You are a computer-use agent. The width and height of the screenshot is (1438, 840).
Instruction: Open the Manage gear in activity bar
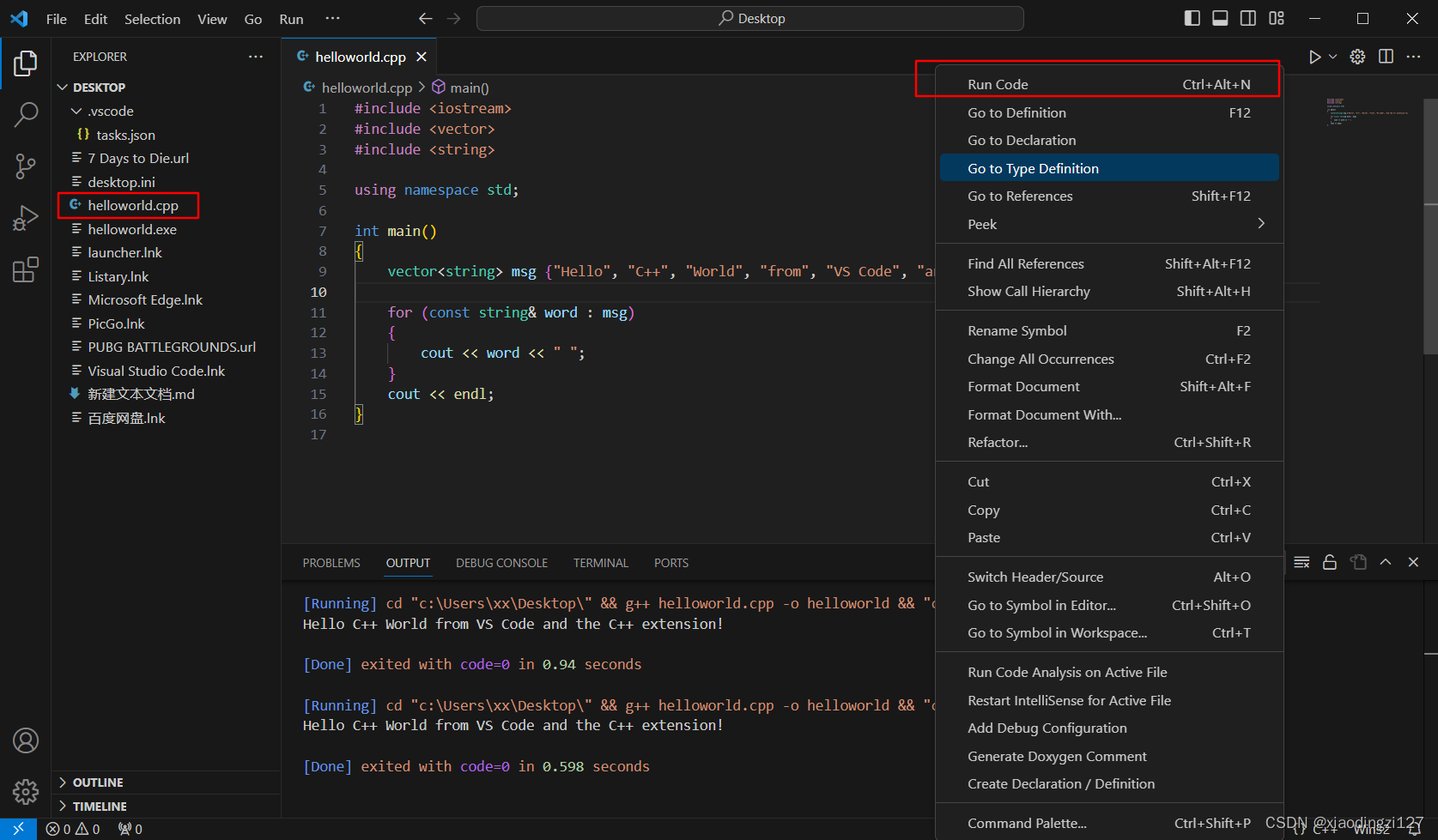click(x=26, y=791)
